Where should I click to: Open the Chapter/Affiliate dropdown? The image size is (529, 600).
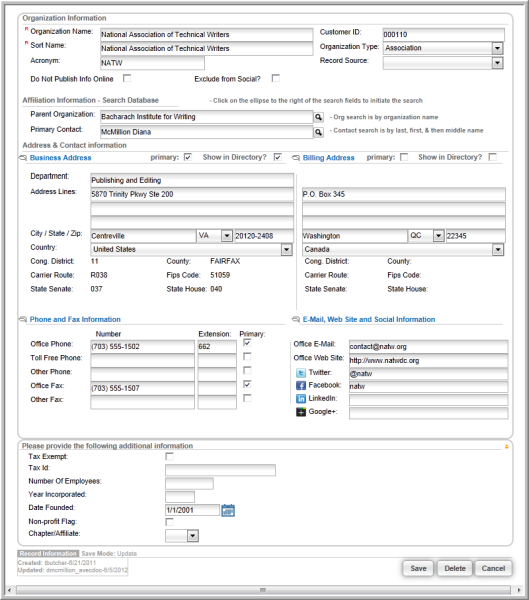193,536
